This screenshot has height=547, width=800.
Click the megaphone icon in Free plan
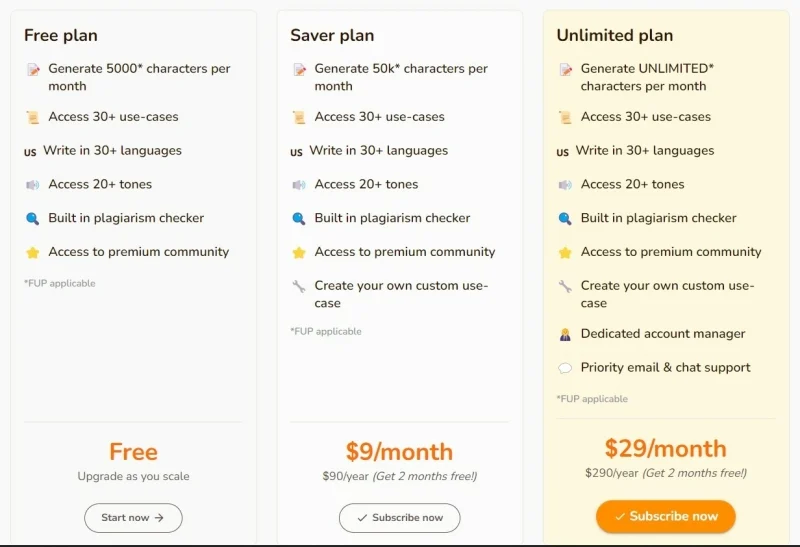pos(33,185)
